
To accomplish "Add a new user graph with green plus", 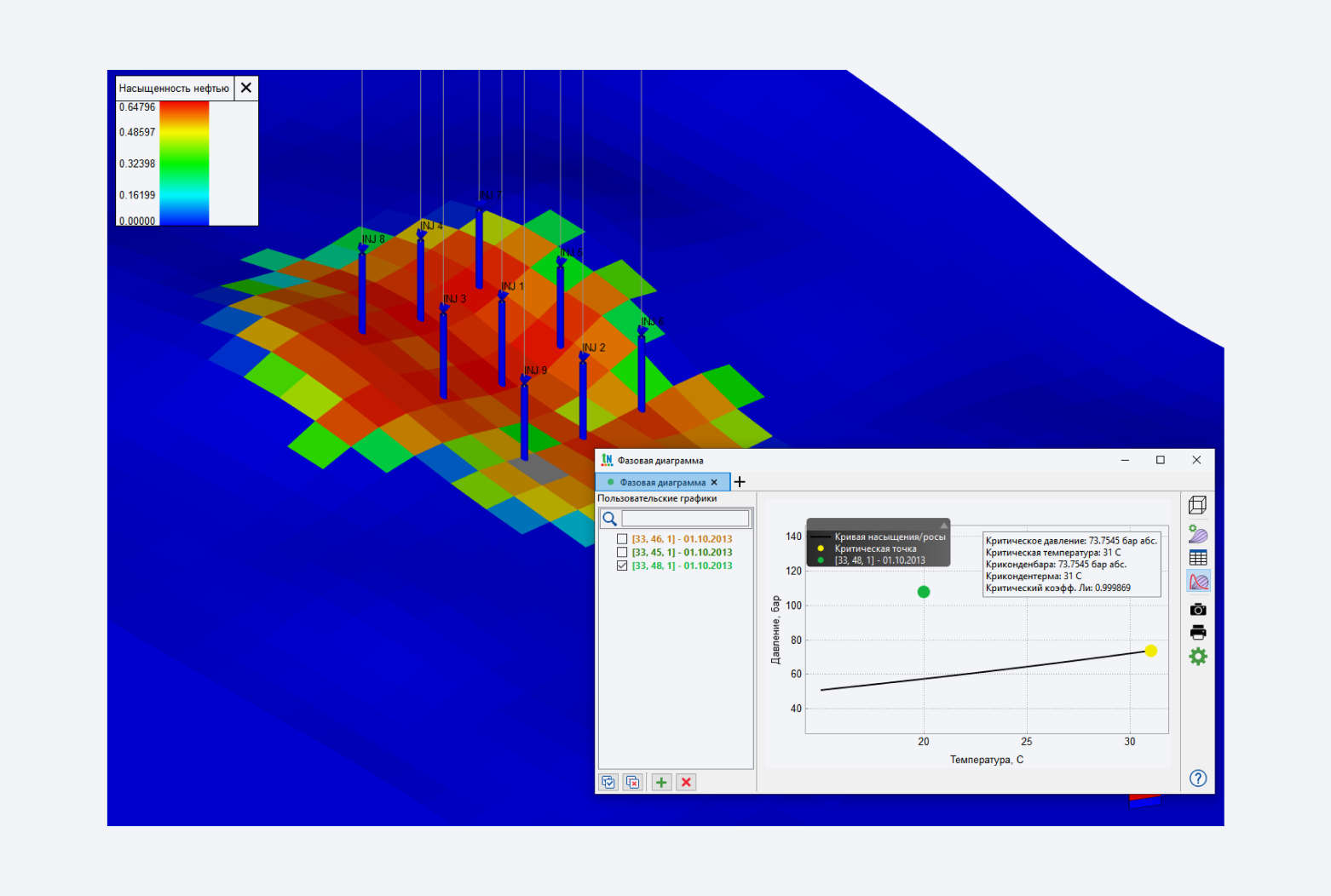I will click(661, 782).
